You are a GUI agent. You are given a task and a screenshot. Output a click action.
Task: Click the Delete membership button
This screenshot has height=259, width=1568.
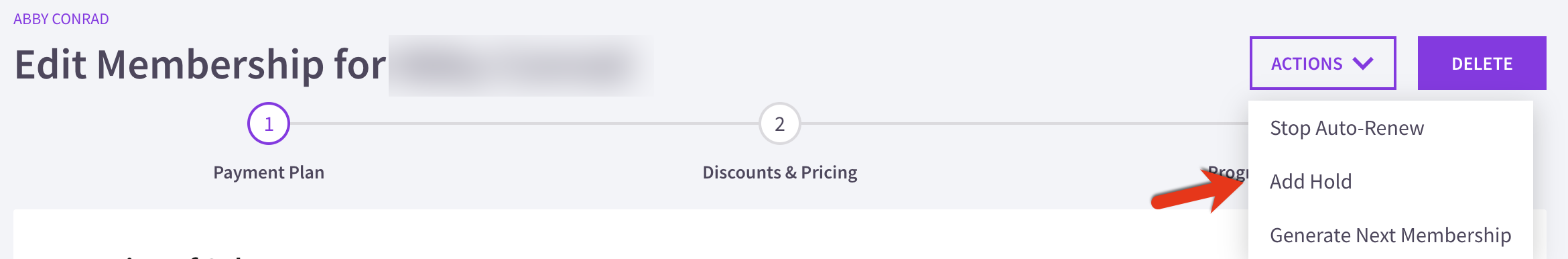1482,63
